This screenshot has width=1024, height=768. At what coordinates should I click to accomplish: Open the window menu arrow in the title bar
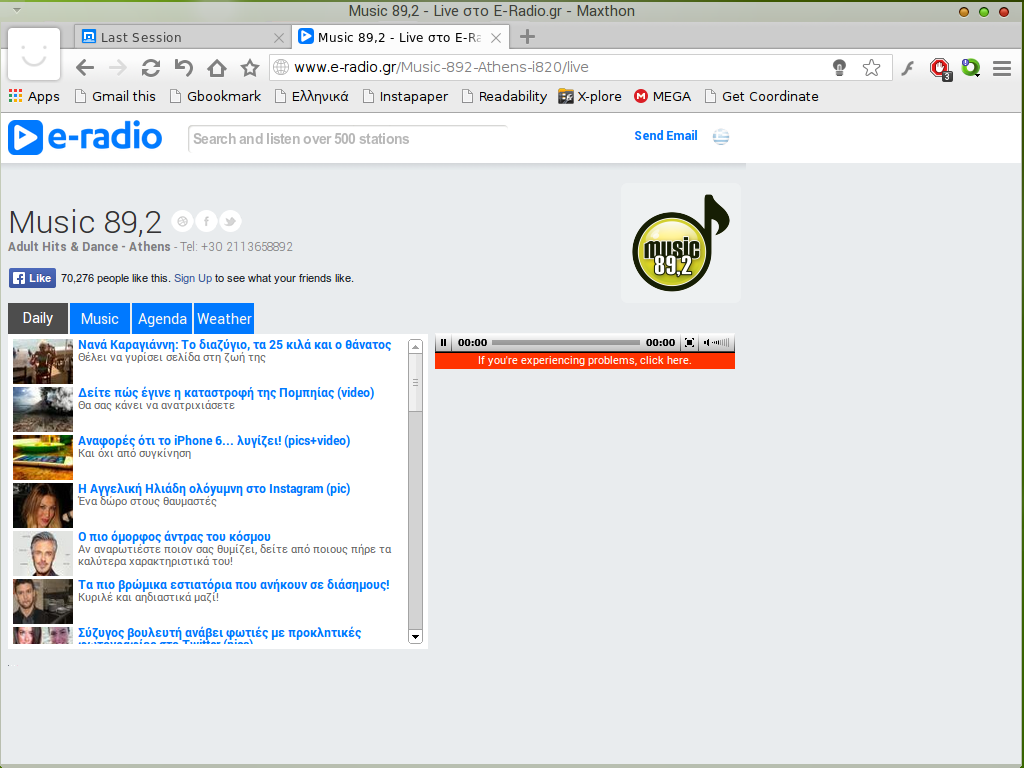click(x=17, y=10)
